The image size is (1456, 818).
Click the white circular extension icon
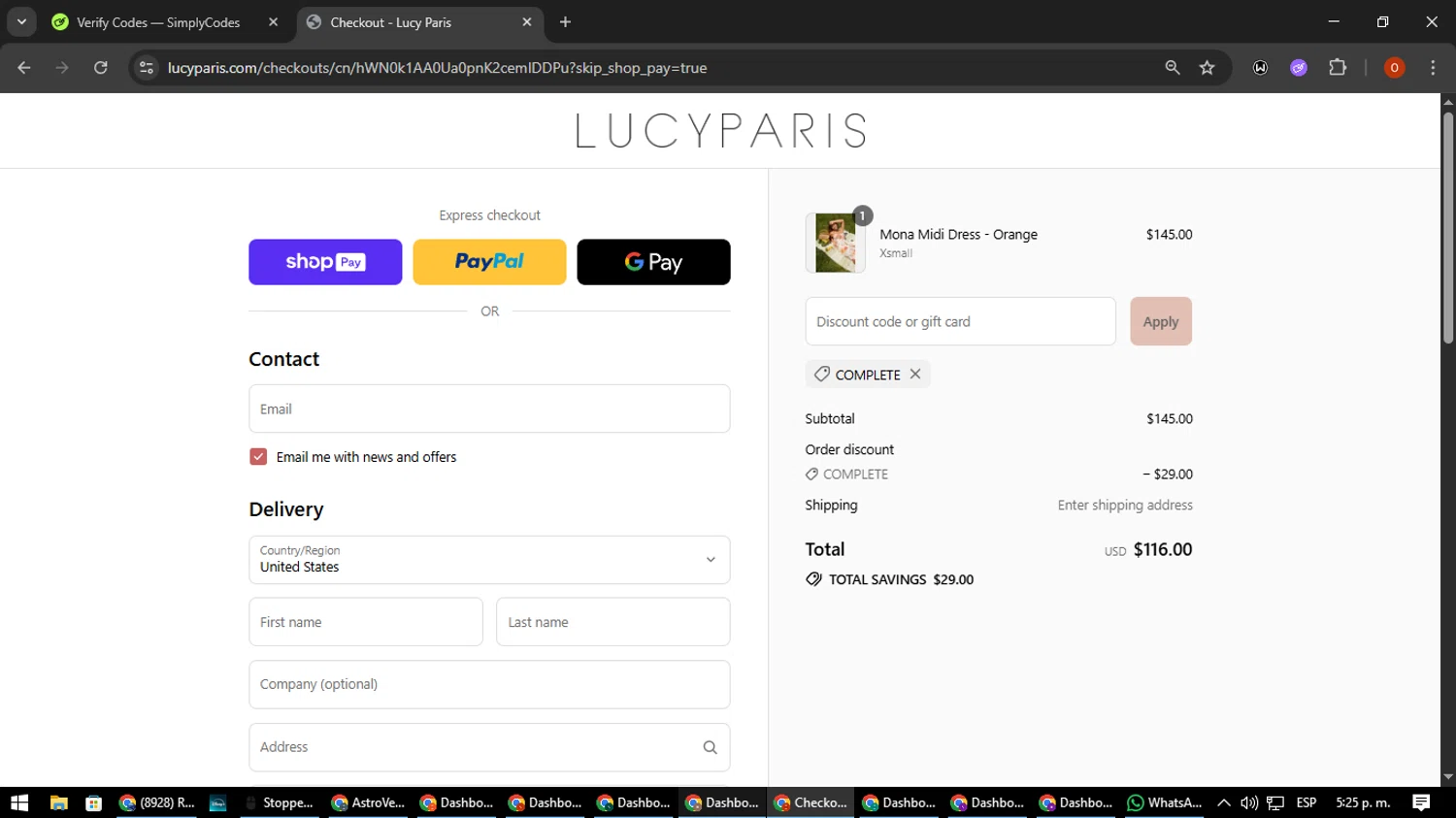pyautogui.click(x=1260, y=68)
